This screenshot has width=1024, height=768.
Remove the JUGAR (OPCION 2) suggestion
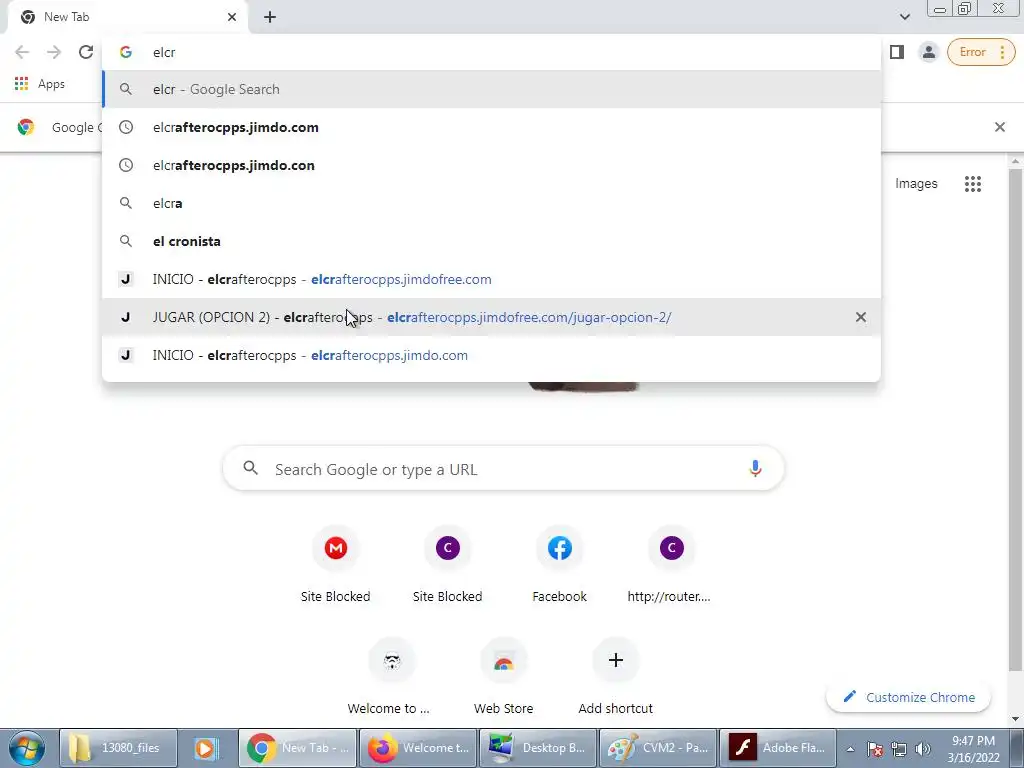(861, 317)
